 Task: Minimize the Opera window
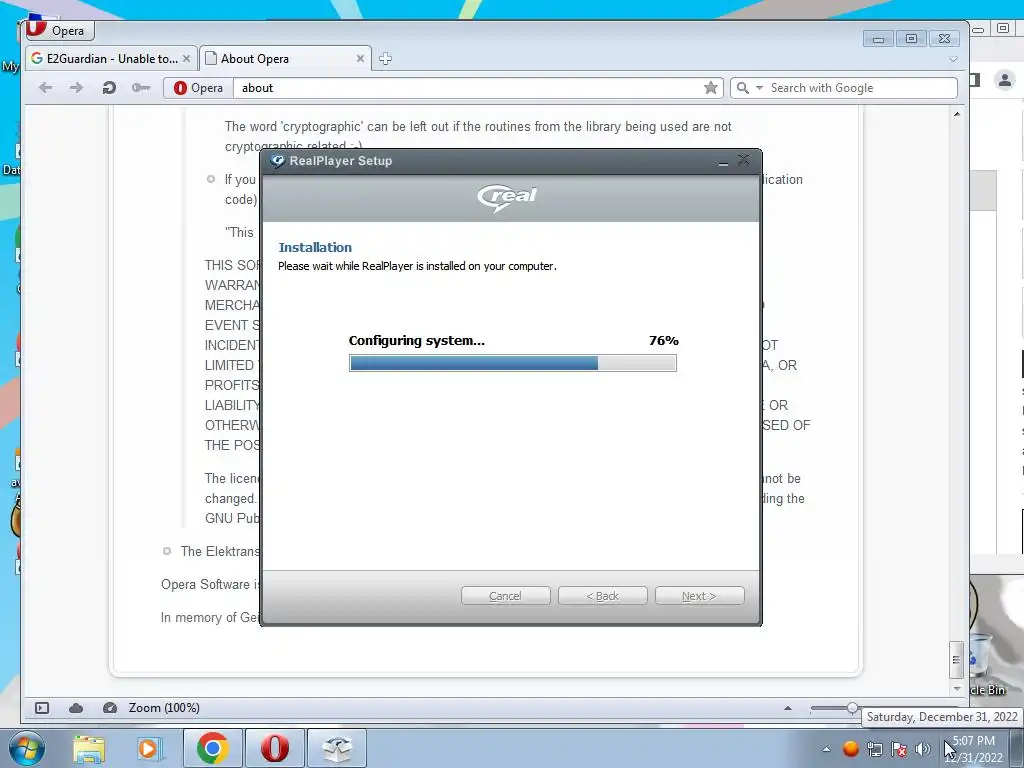coord(878,39)
